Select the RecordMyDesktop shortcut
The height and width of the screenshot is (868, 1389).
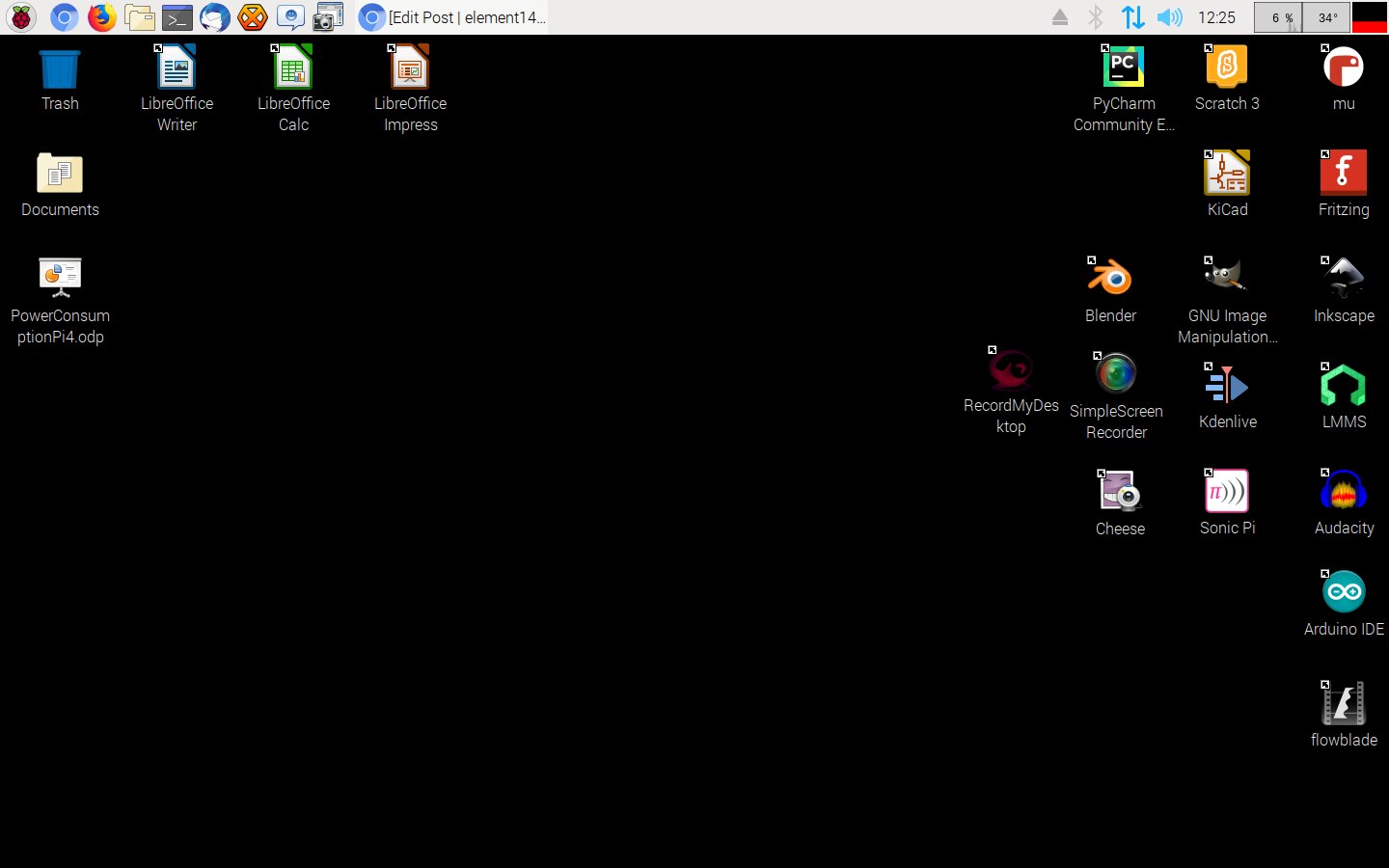coord(1011,392)
